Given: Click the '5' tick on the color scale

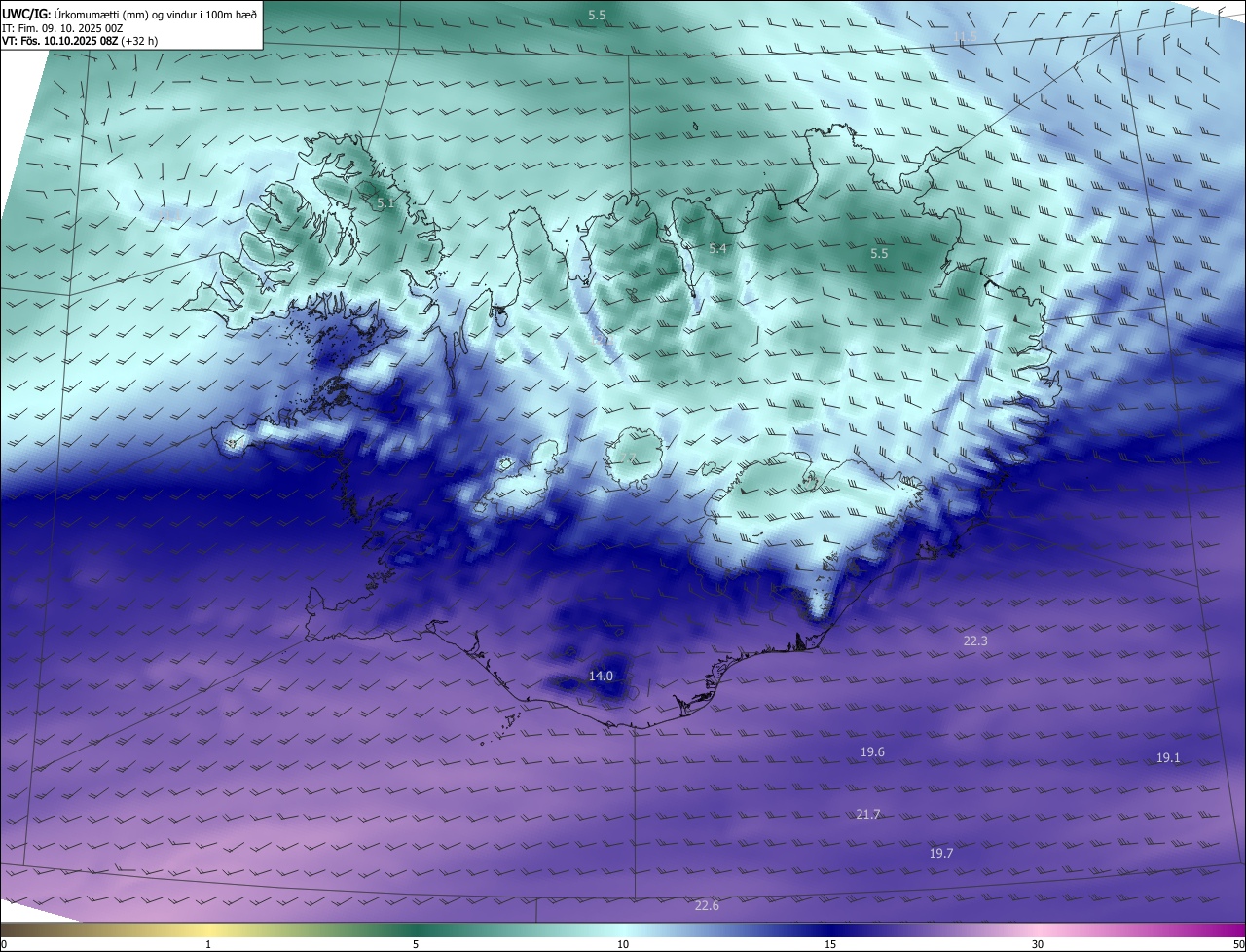Looking at the screenshot, I should 416,944.
